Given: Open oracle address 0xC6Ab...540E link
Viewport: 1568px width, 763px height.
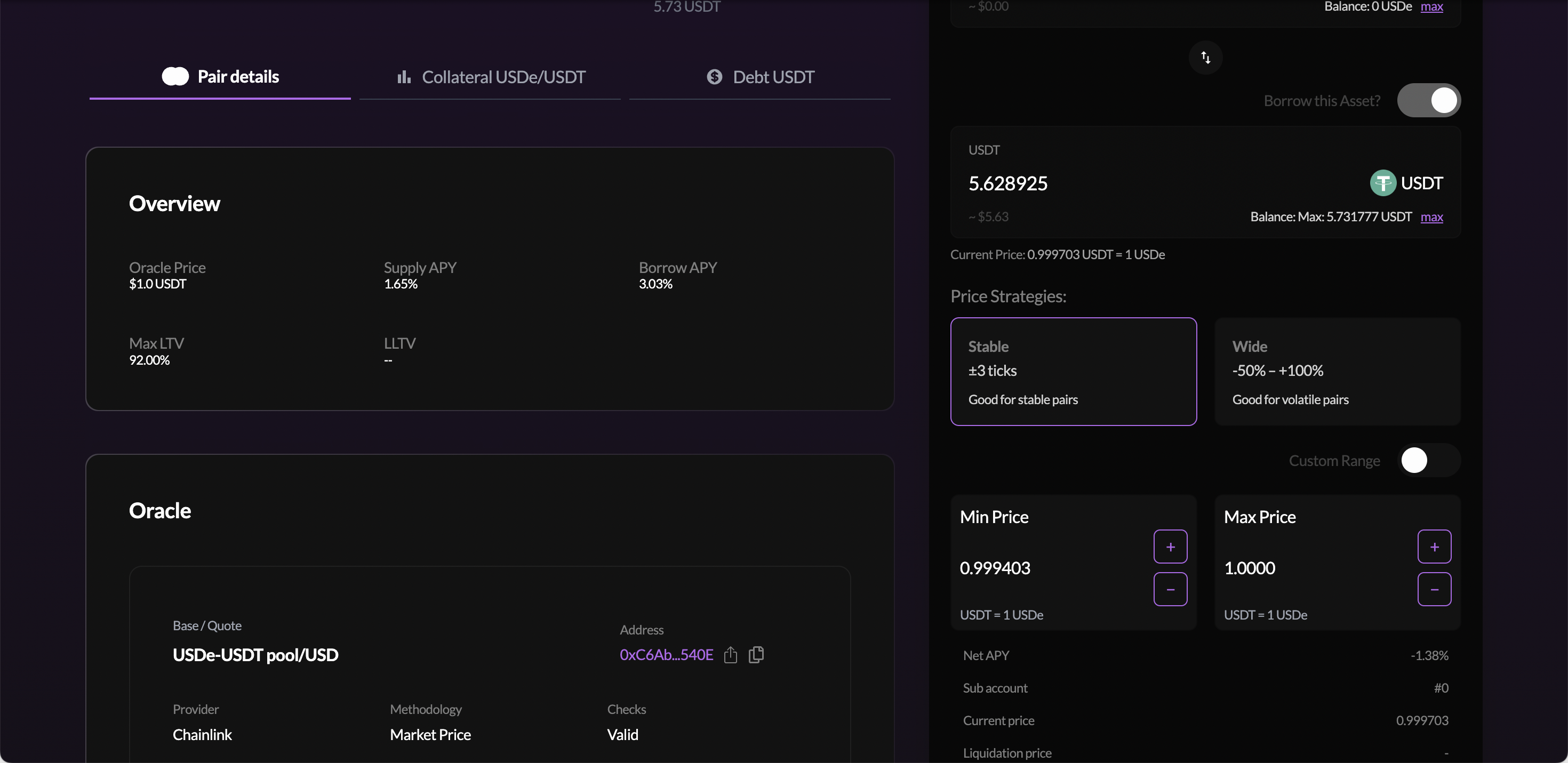Looking at the screenshot, I should (666, 655).
